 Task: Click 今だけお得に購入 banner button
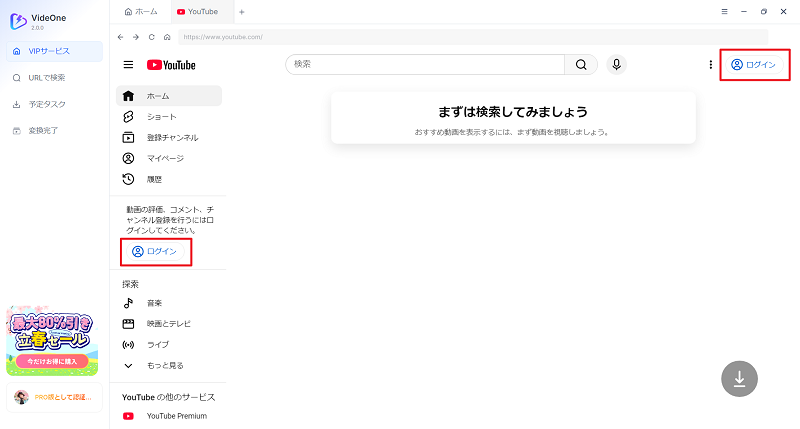(52, 361)
